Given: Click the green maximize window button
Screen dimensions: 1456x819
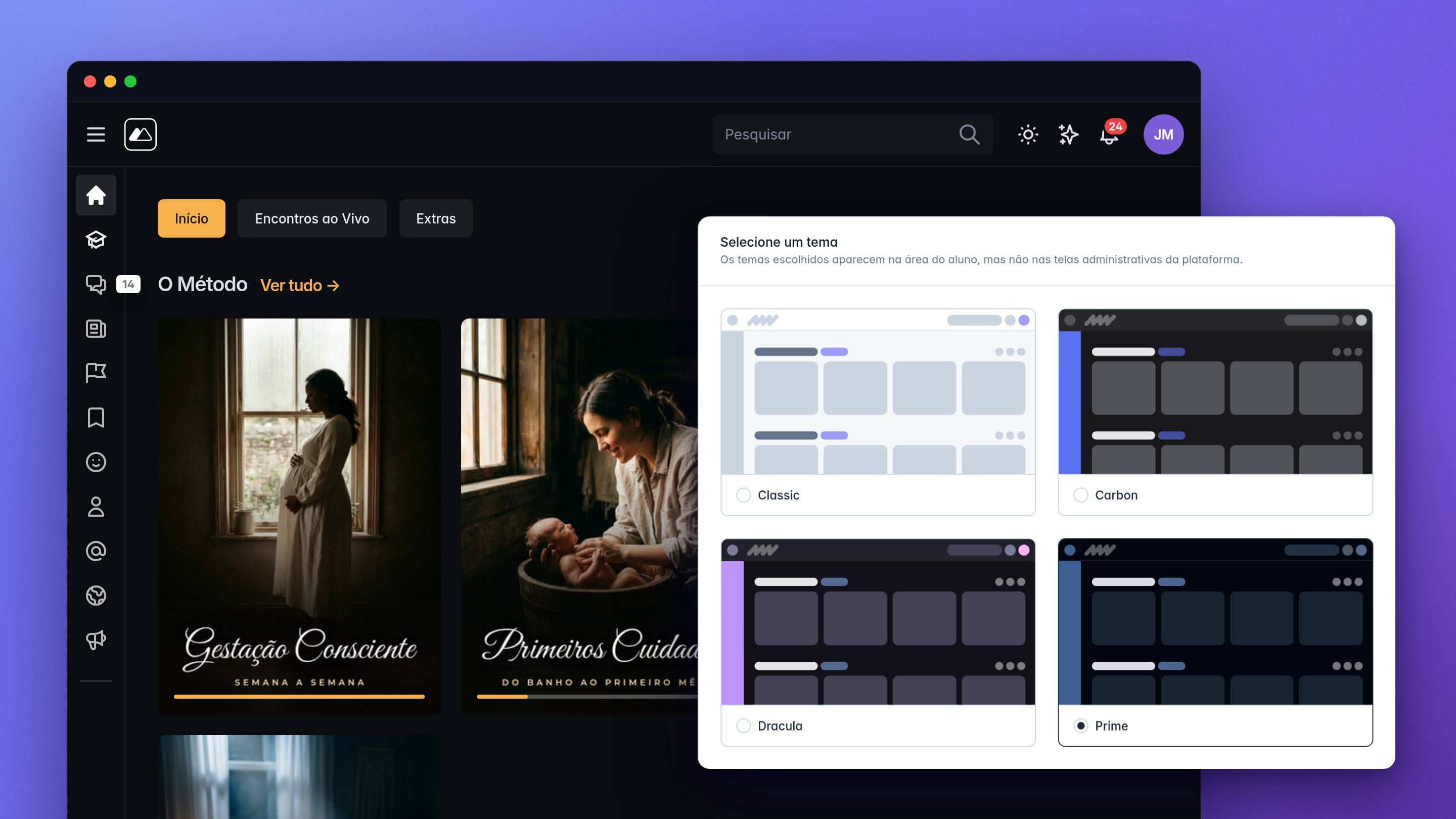Looking at the screenshot, I should tap(130, 81).
